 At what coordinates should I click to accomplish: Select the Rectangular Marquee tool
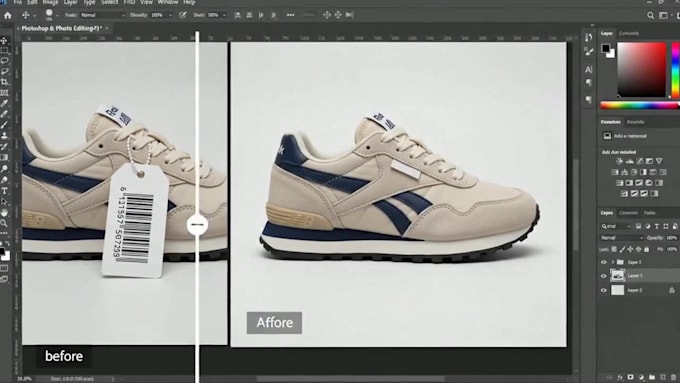[x=4, y=51]
